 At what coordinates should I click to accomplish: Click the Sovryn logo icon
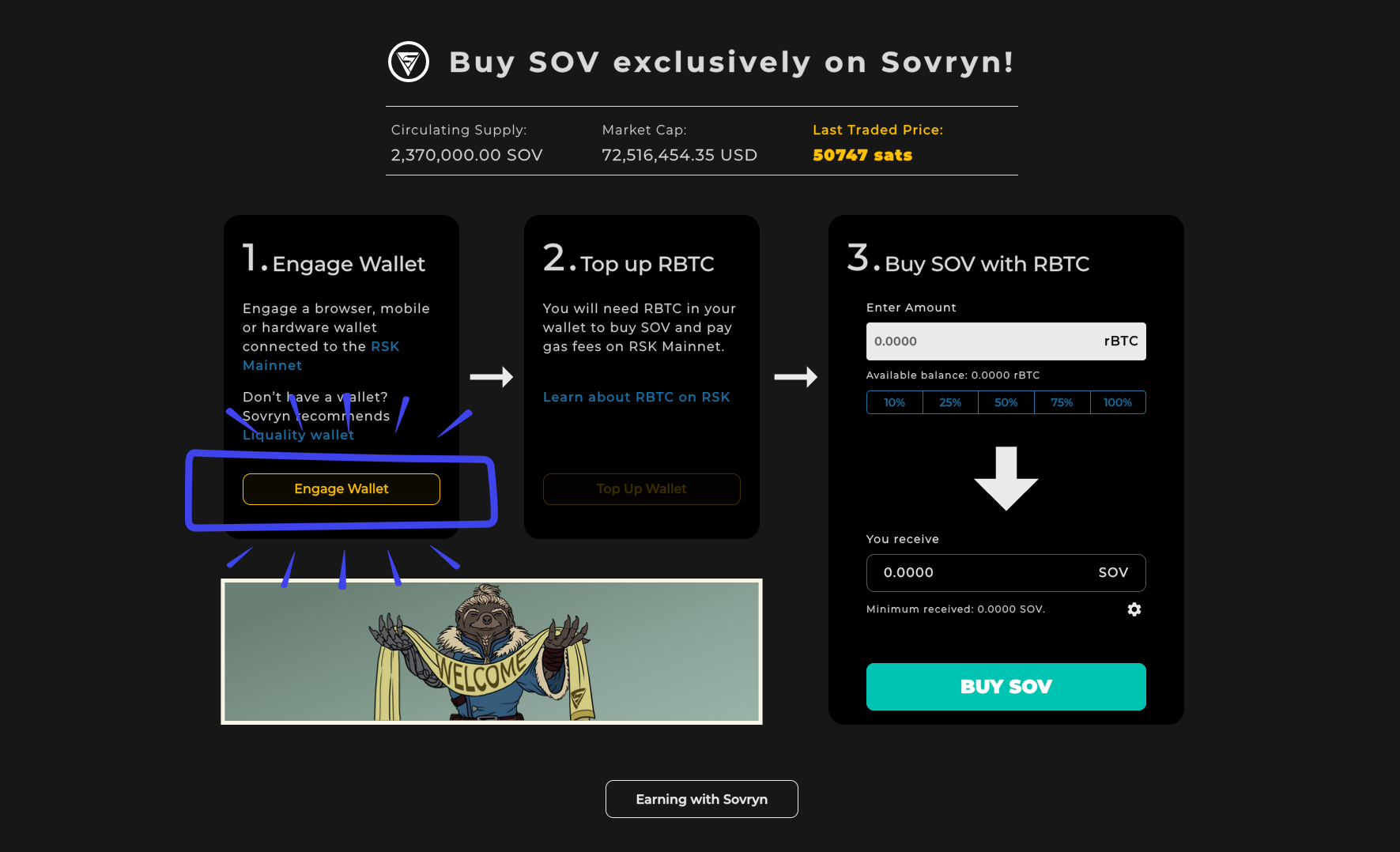tap(409, 62)
